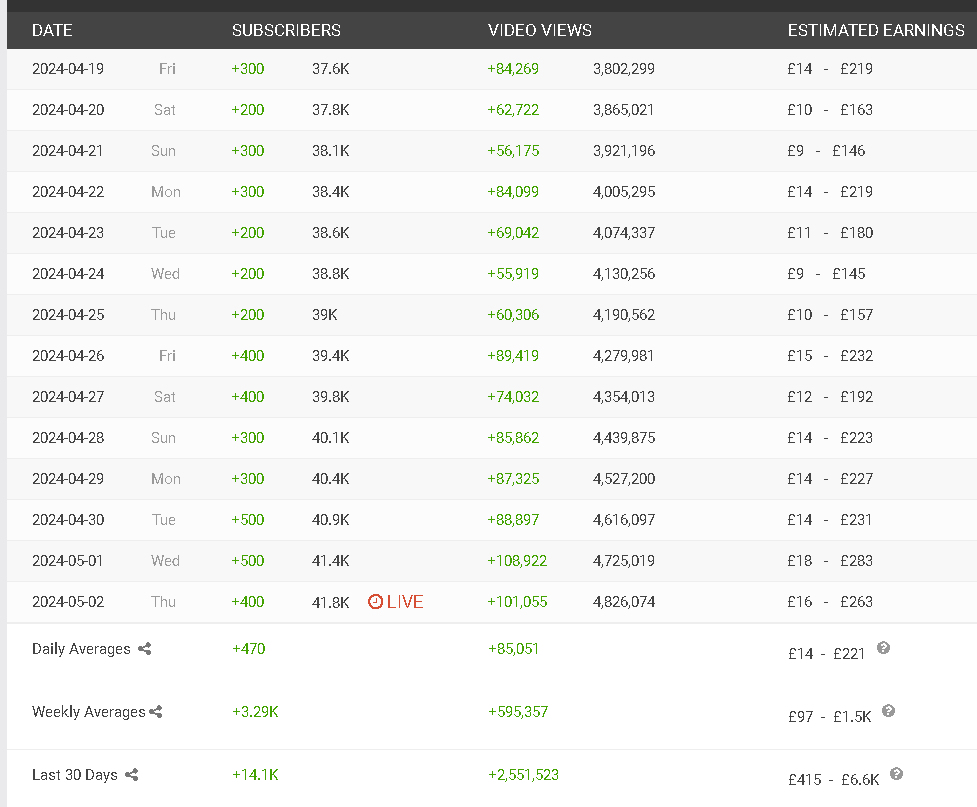The height and width of the screenshot is (807, 977).
Task: Click the +200 subscriber gain on 2024-04-23
Action: point(248,233)
